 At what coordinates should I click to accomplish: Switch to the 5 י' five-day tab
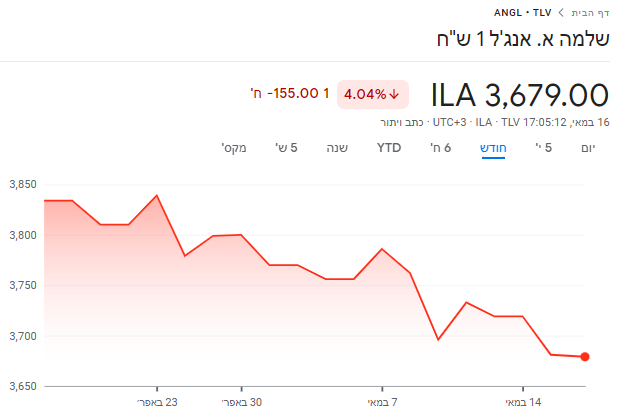pos(543,148)
